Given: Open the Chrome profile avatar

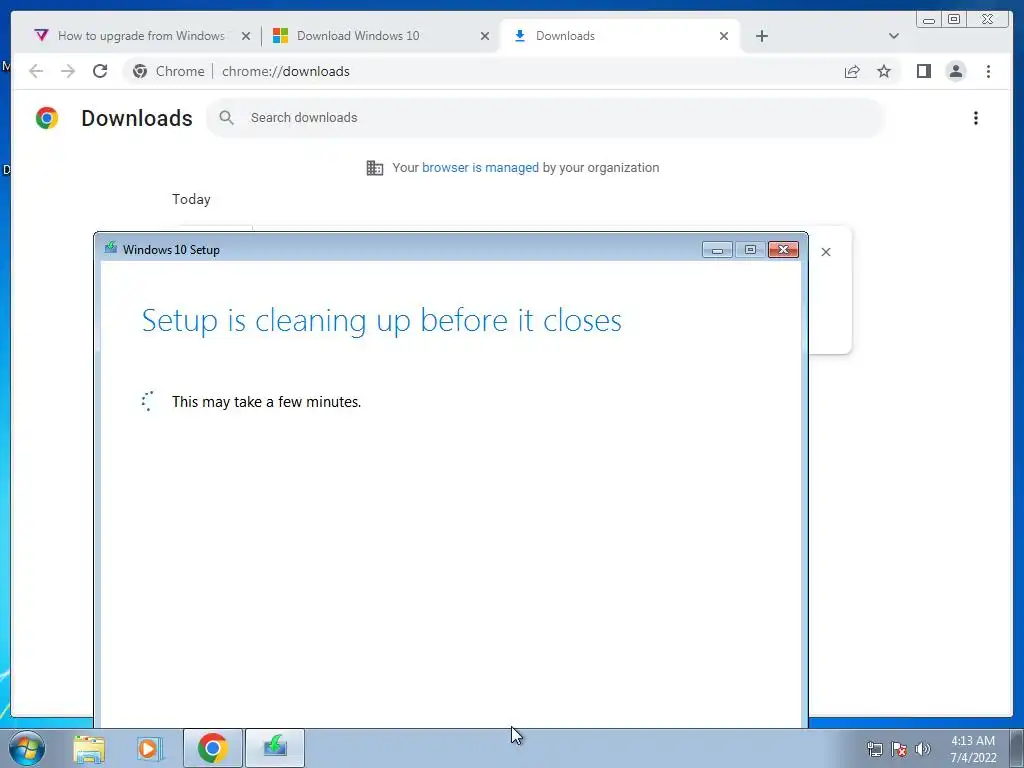Looking at the screenshot, I should (x=955, y=71).
